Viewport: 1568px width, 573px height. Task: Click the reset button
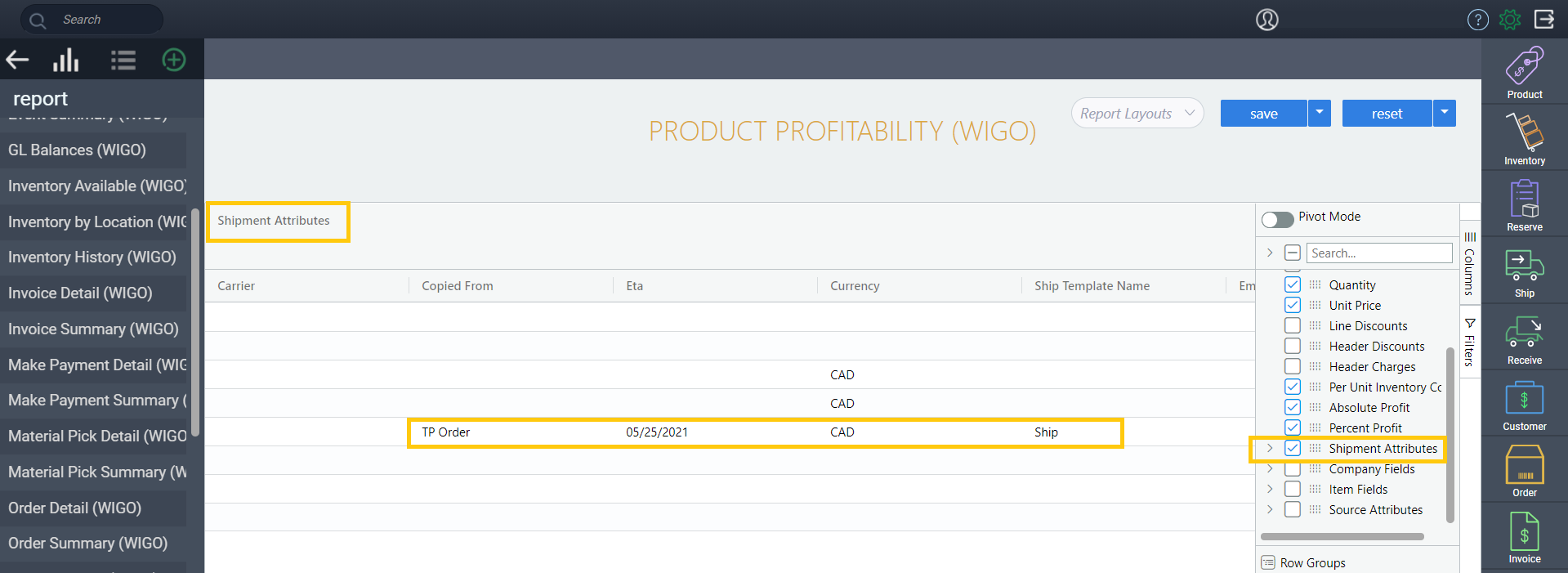coord(1387,114)
